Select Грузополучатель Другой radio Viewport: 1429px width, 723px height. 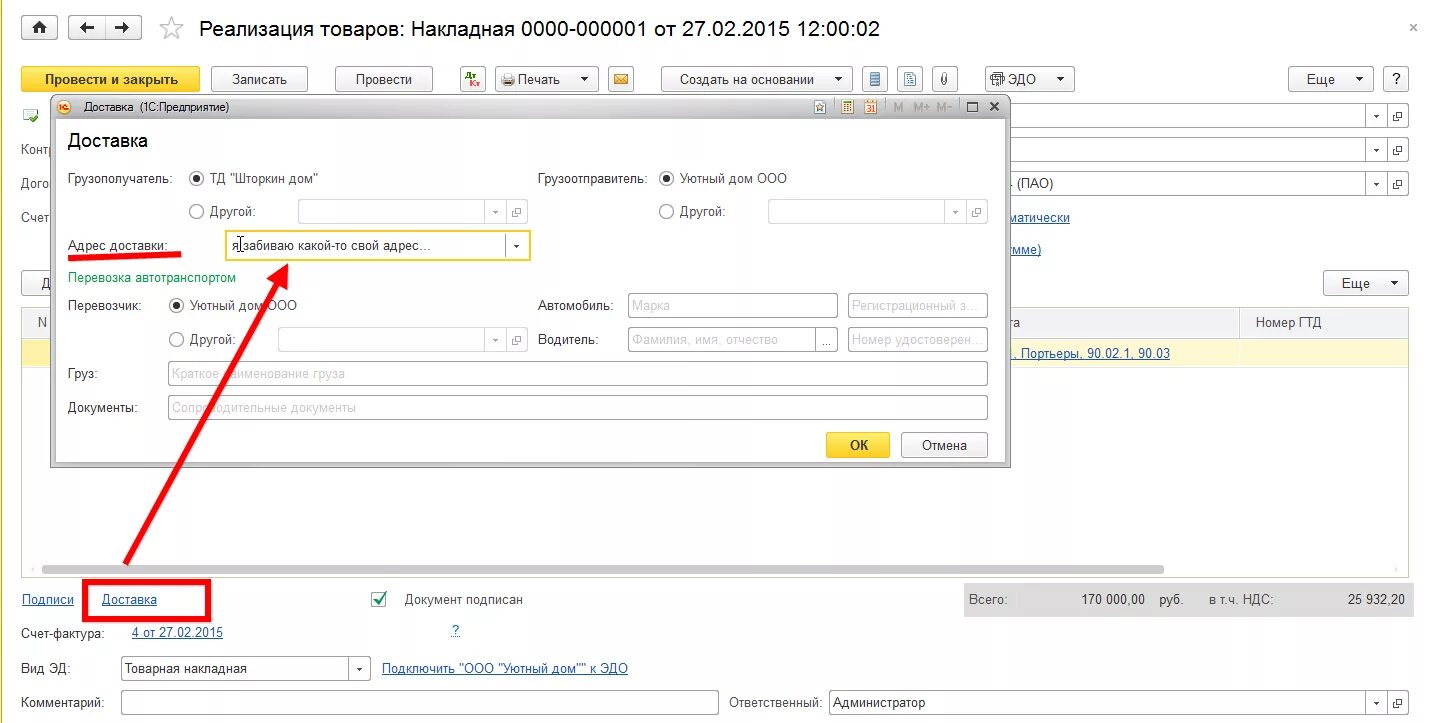196,212
